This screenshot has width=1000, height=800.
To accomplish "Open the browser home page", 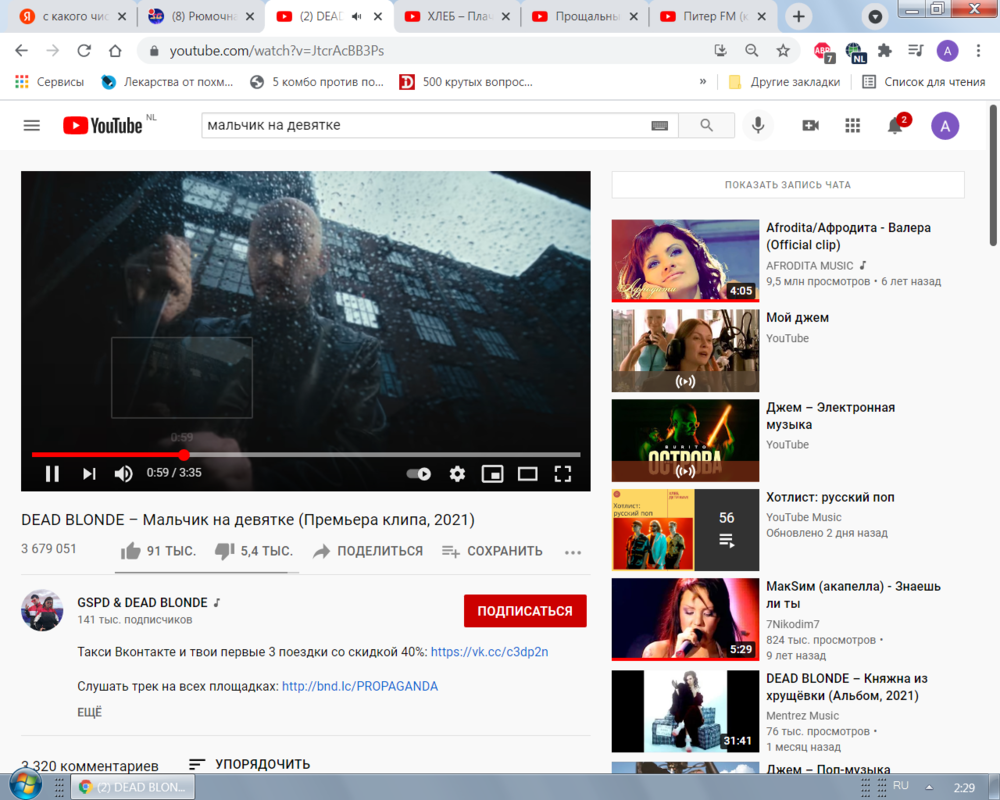I will [x=115, y=51].
